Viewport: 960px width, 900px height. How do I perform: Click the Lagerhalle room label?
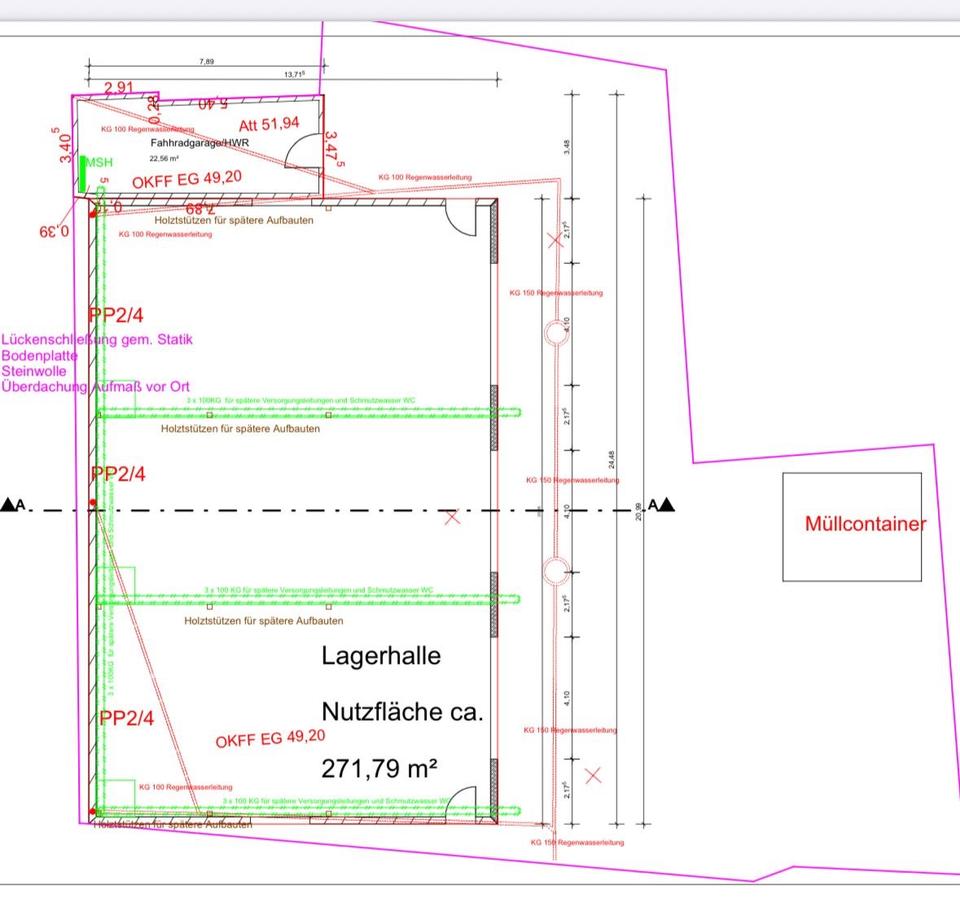click(380, 656)
